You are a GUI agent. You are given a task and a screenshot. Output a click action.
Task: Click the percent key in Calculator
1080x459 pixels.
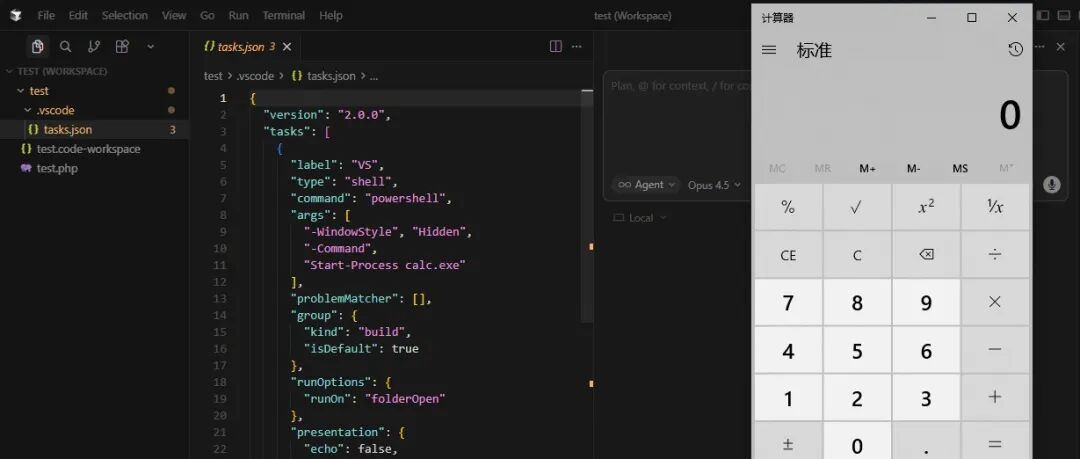point(788,207)
